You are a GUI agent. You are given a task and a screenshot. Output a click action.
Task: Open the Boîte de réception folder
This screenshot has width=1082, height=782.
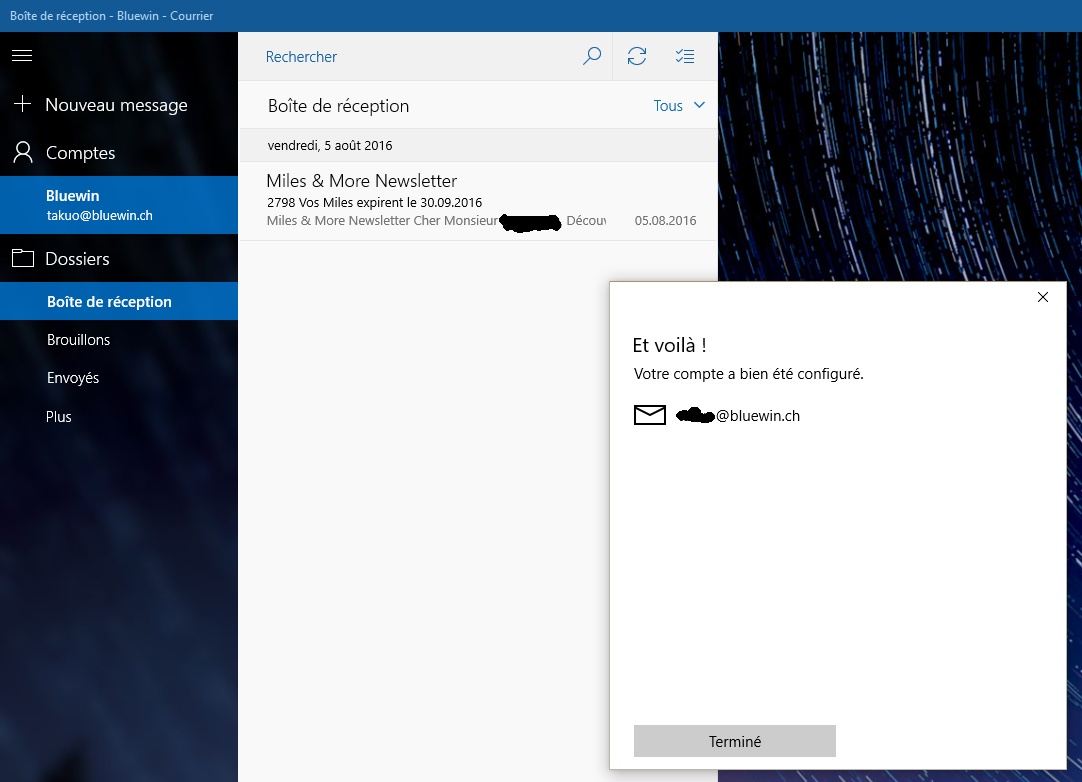click(x=109, y=302)
